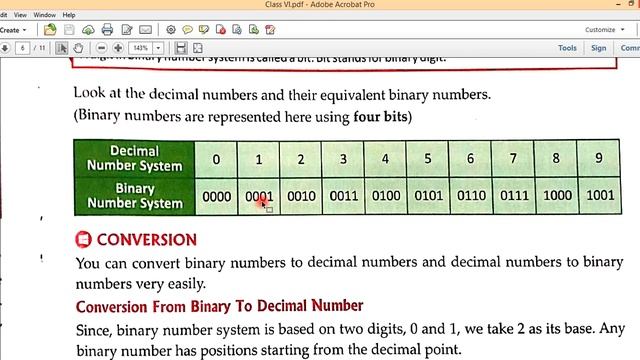Screen dimensions: 640x360
Task: Click the Save file floppy icon
Action: (x=69, y=29)
